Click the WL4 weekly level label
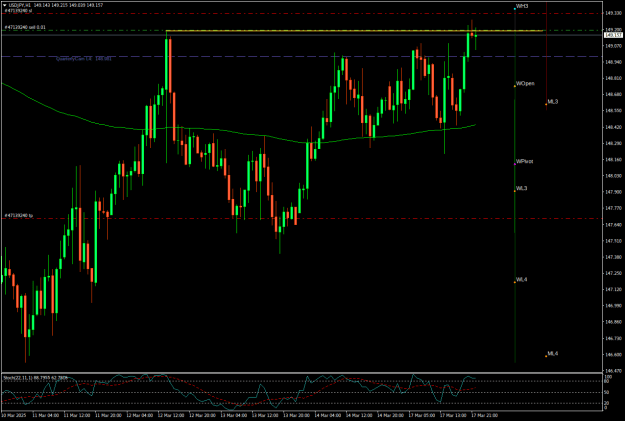This screenshot has width=625, height=421. click(x=521, y=279)
